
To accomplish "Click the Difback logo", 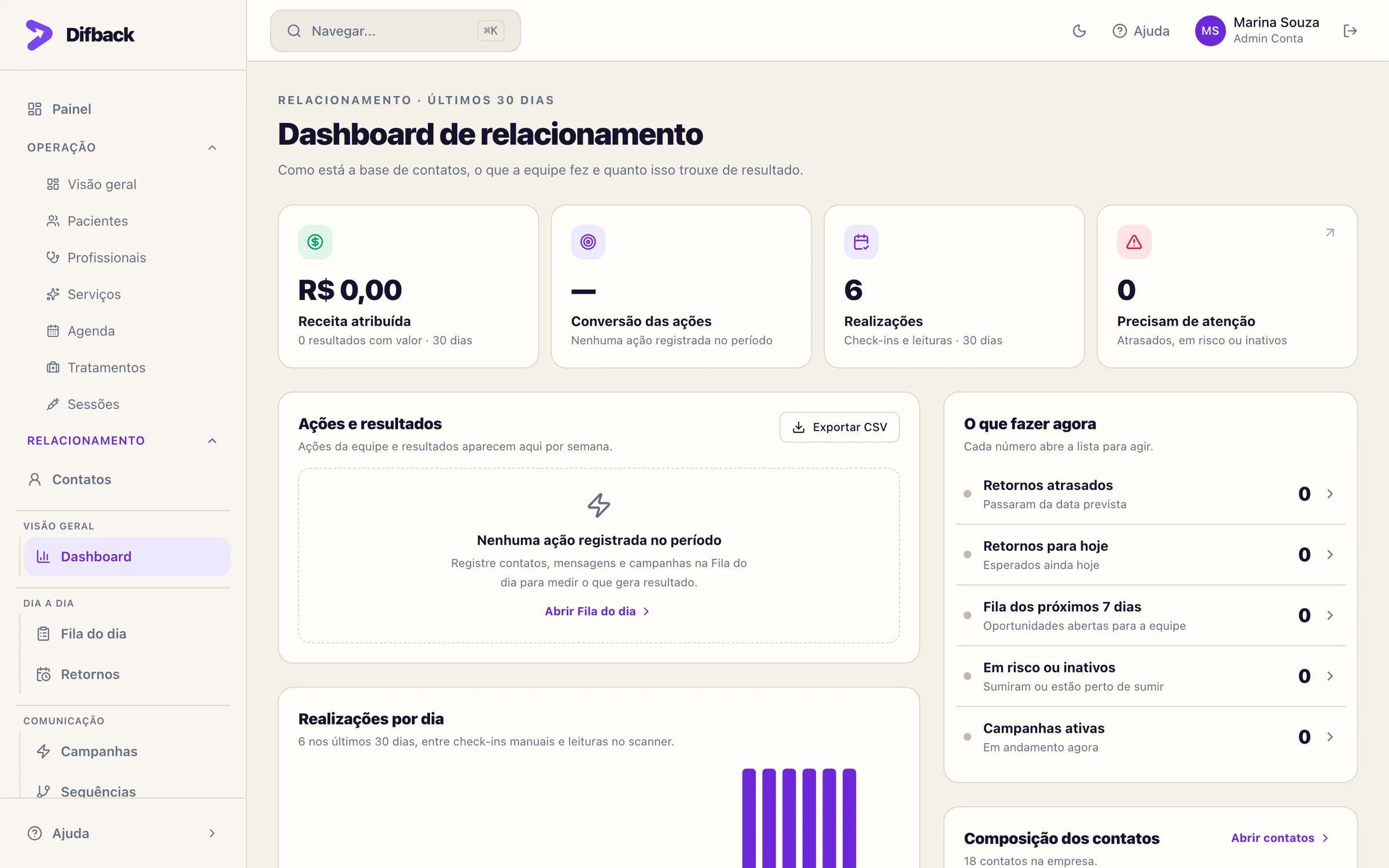I will tap(80, 35).
